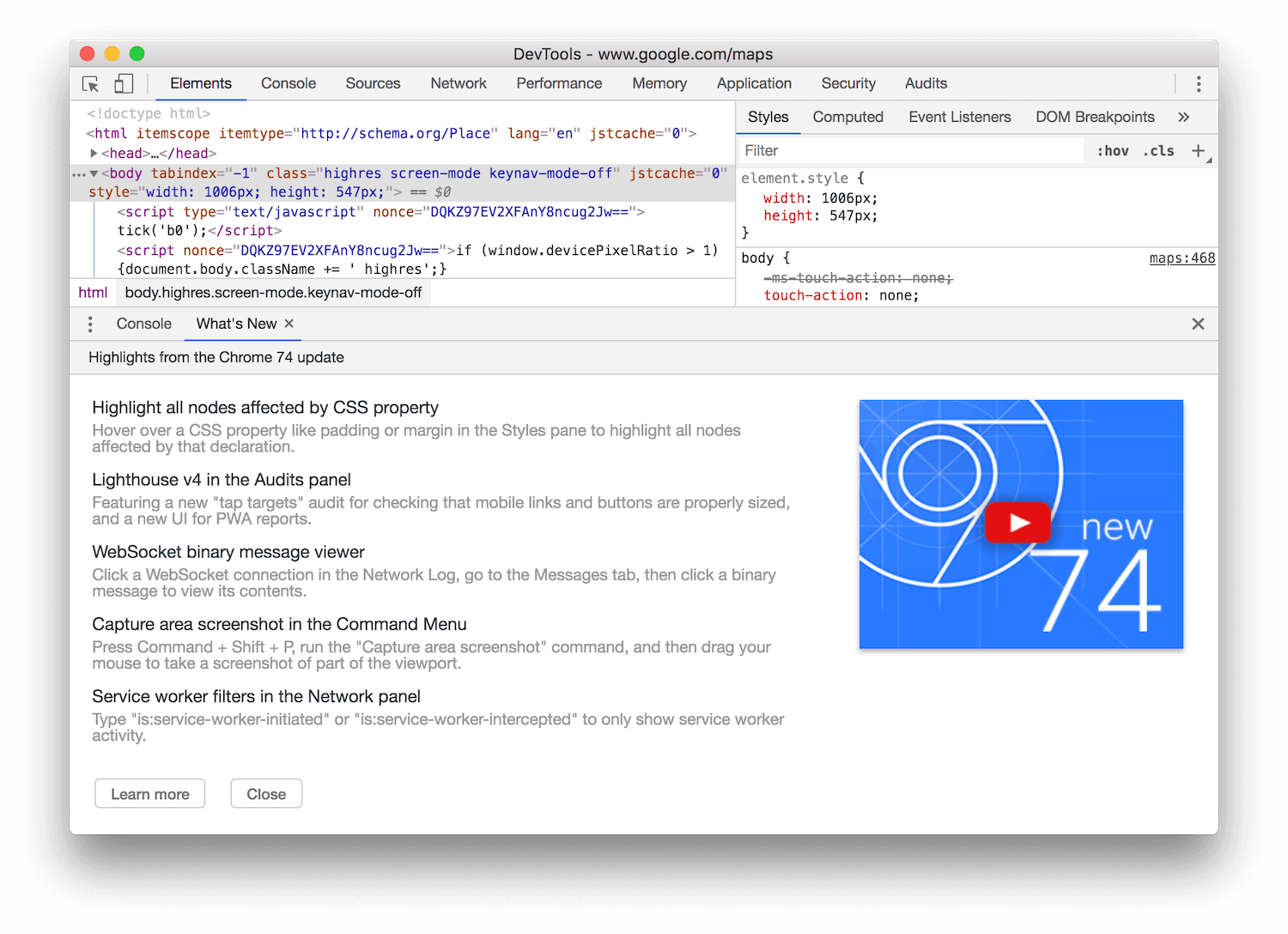
Task: Click the Learn more button
Action: pyautogui.click(x=149, y=793)
